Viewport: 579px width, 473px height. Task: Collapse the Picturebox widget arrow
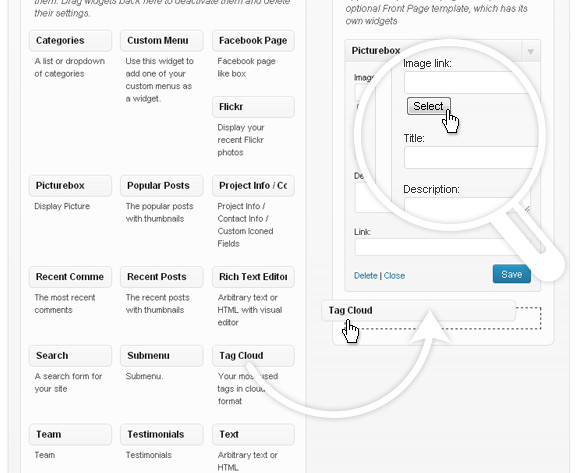[531, 51]
